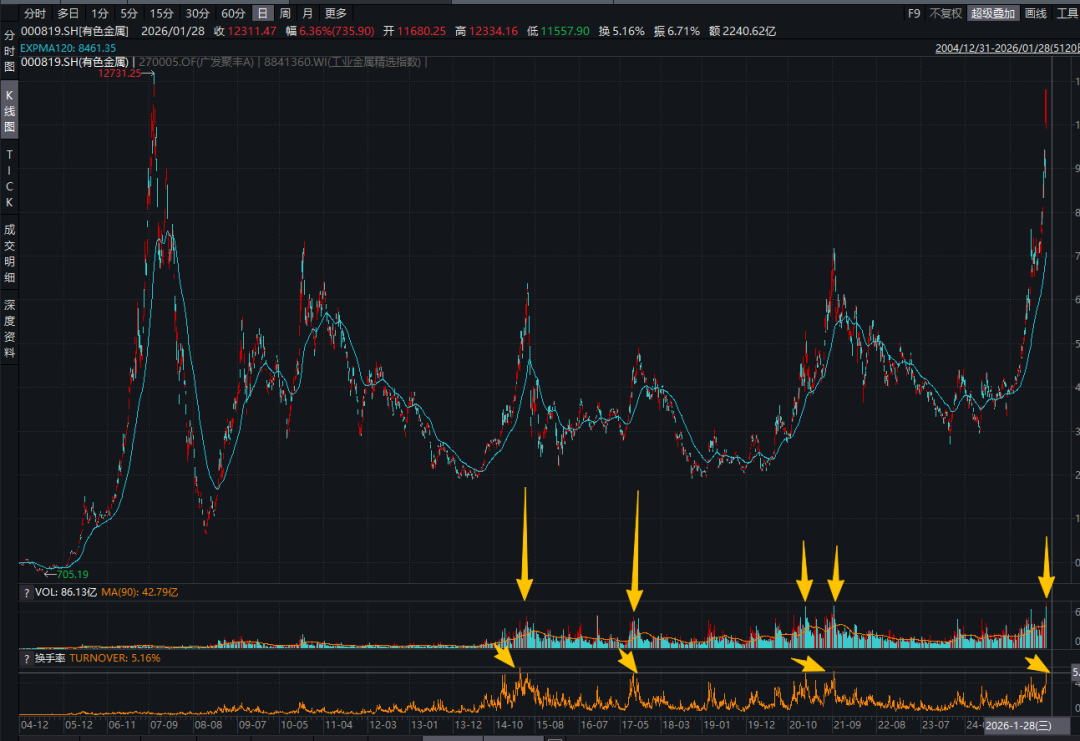Select the 日 daily period
This screenshot has width=1080, height=741.
point(262,13)
